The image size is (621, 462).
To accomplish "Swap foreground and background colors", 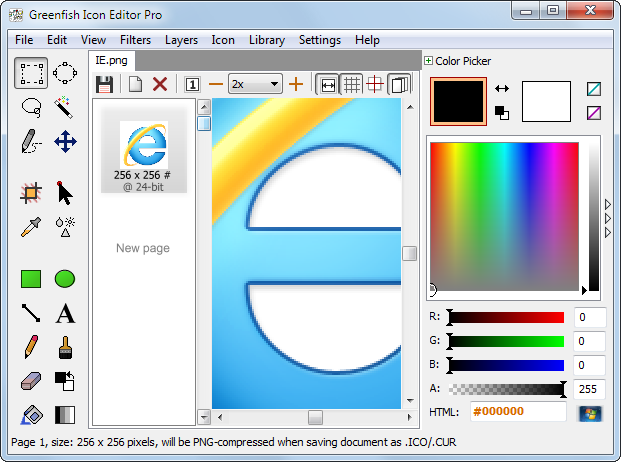I will (x=502, y=89).
